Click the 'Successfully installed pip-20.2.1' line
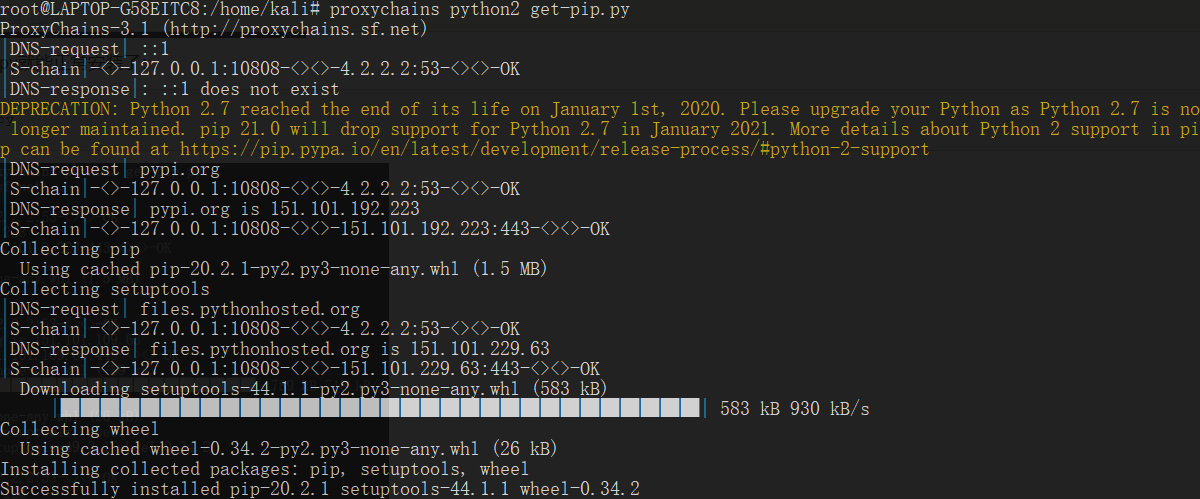The image size is (1200, 499). click(320, 489)
